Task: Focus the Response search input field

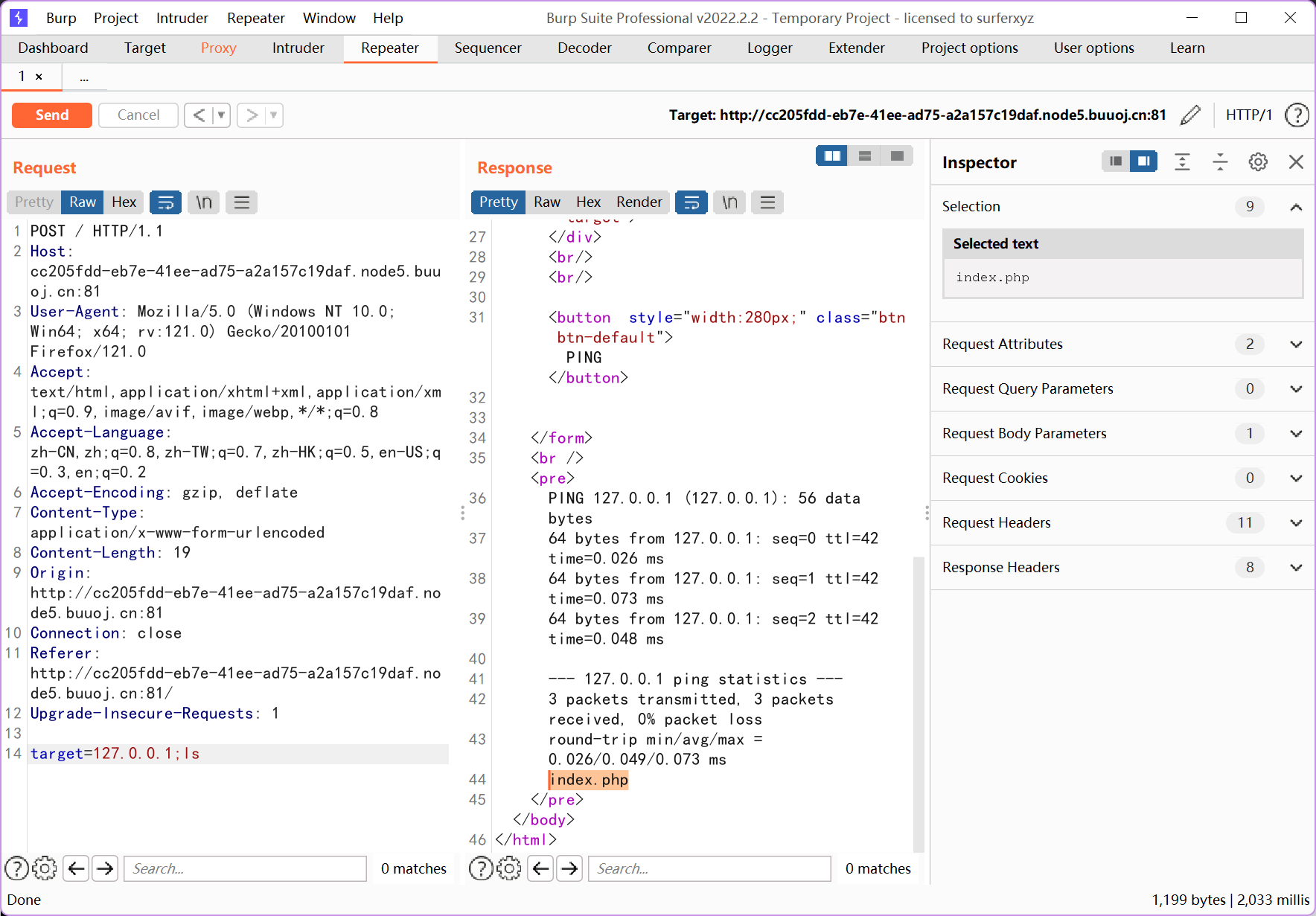Action: [709, 868]
